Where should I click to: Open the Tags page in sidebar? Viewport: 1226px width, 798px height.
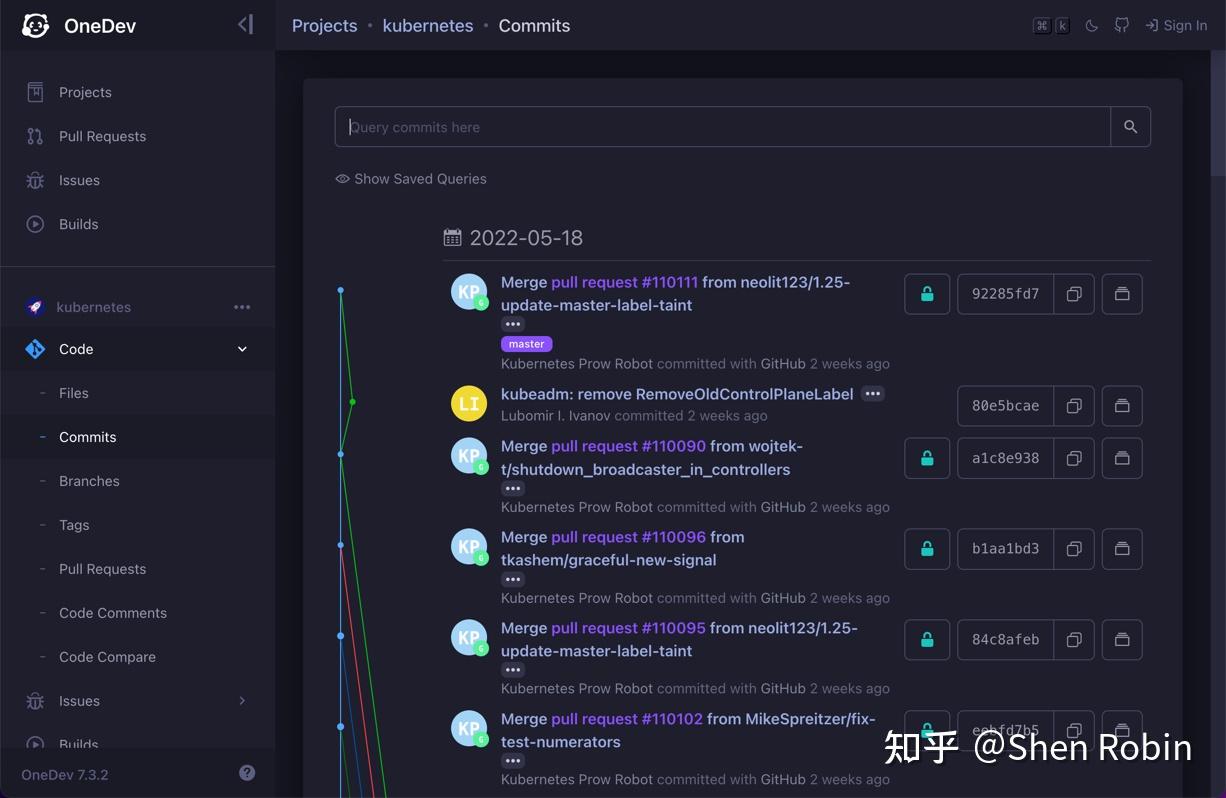tap(73, 525)
